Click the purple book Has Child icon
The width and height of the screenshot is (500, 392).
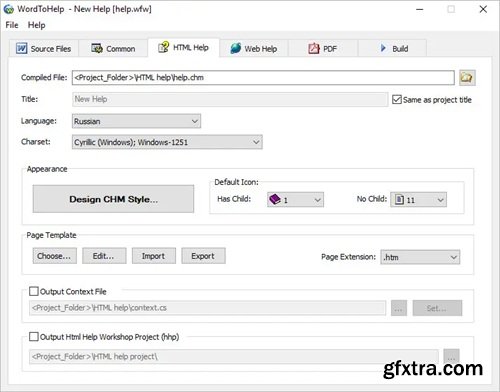click(275, 199)
